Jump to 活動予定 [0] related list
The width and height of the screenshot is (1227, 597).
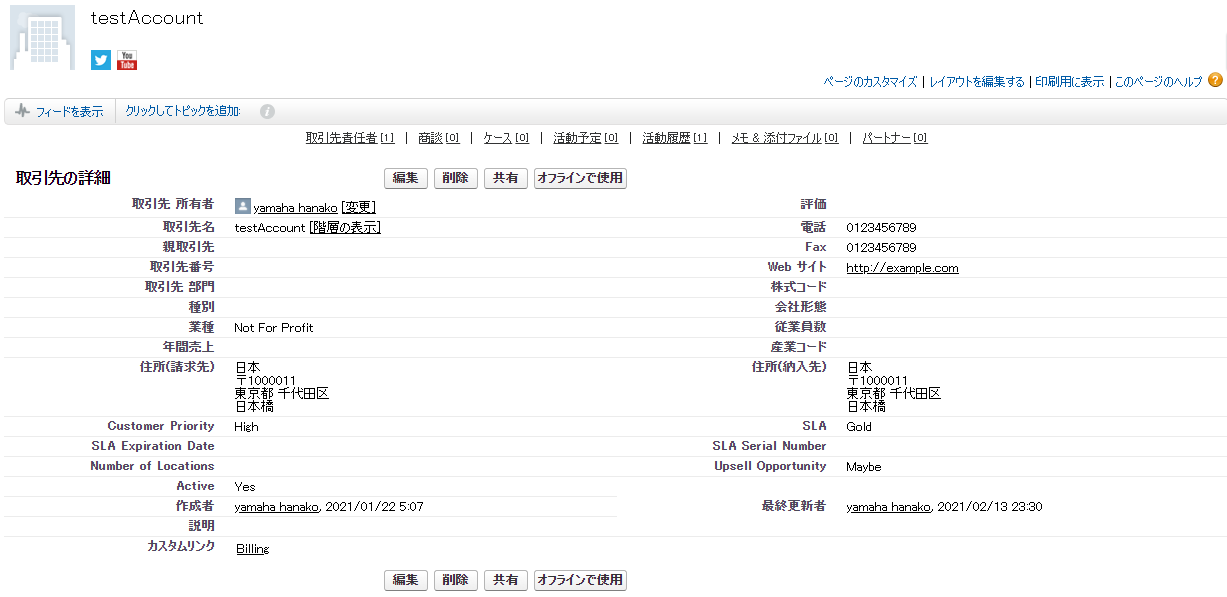point(585,138)
